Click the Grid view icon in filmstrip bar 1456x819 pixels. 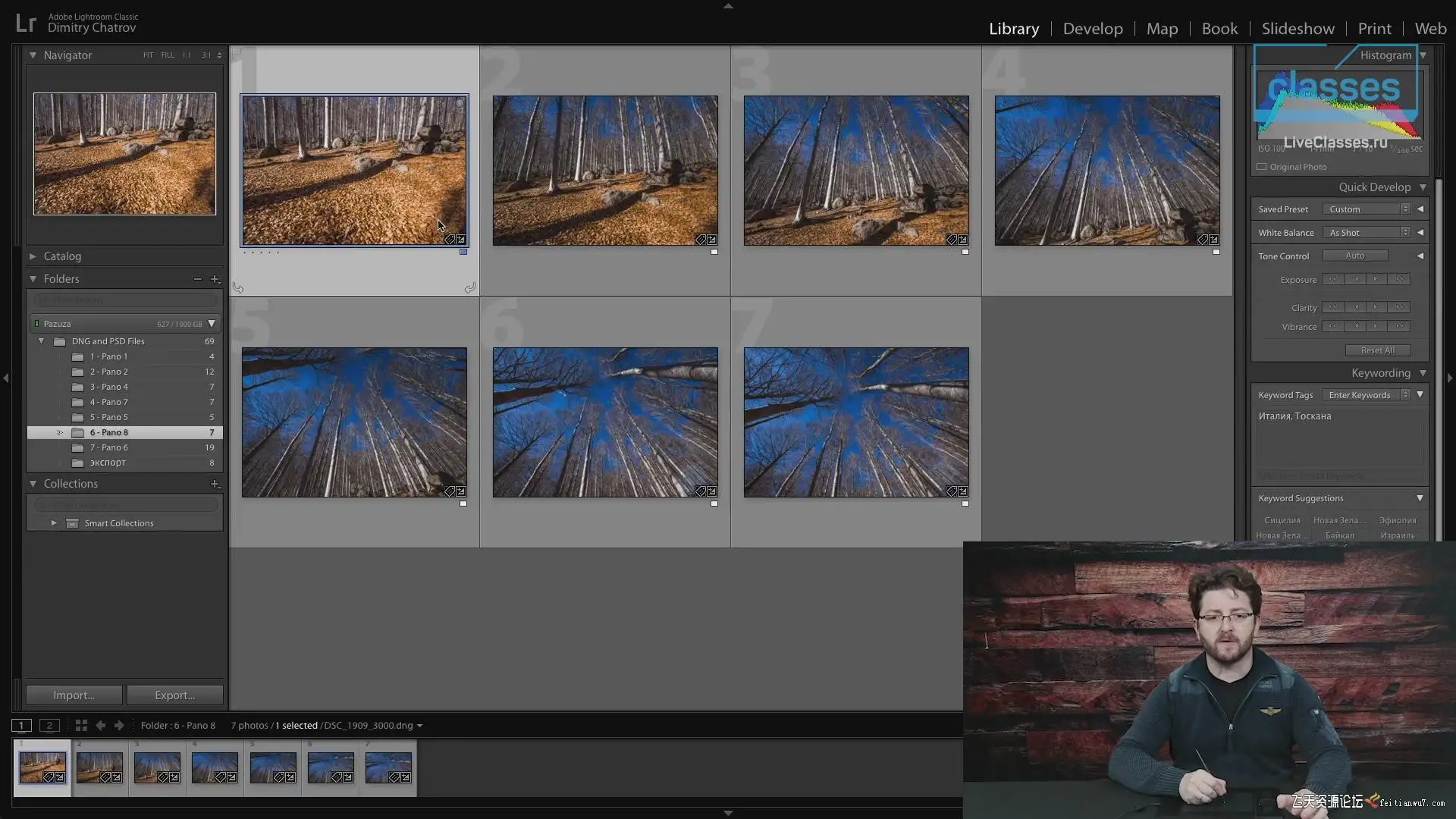pos(81,726)
